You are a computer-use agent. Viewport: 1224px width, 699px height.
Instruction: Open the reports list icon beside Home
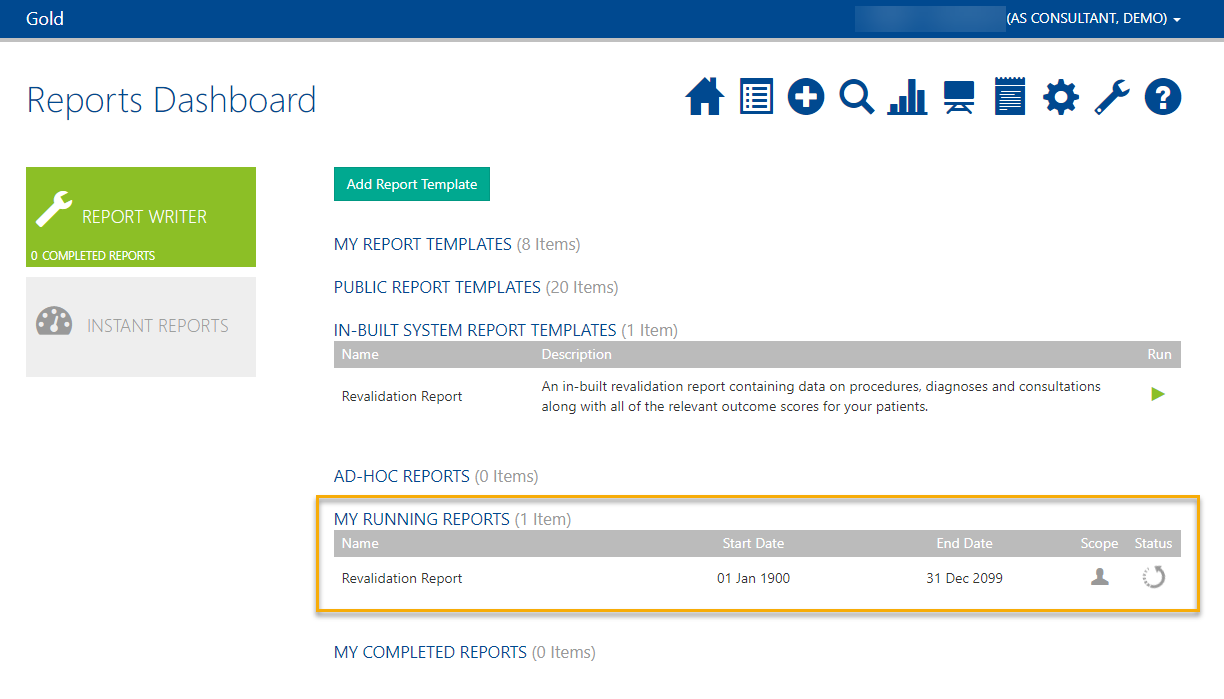coord(756,96)
